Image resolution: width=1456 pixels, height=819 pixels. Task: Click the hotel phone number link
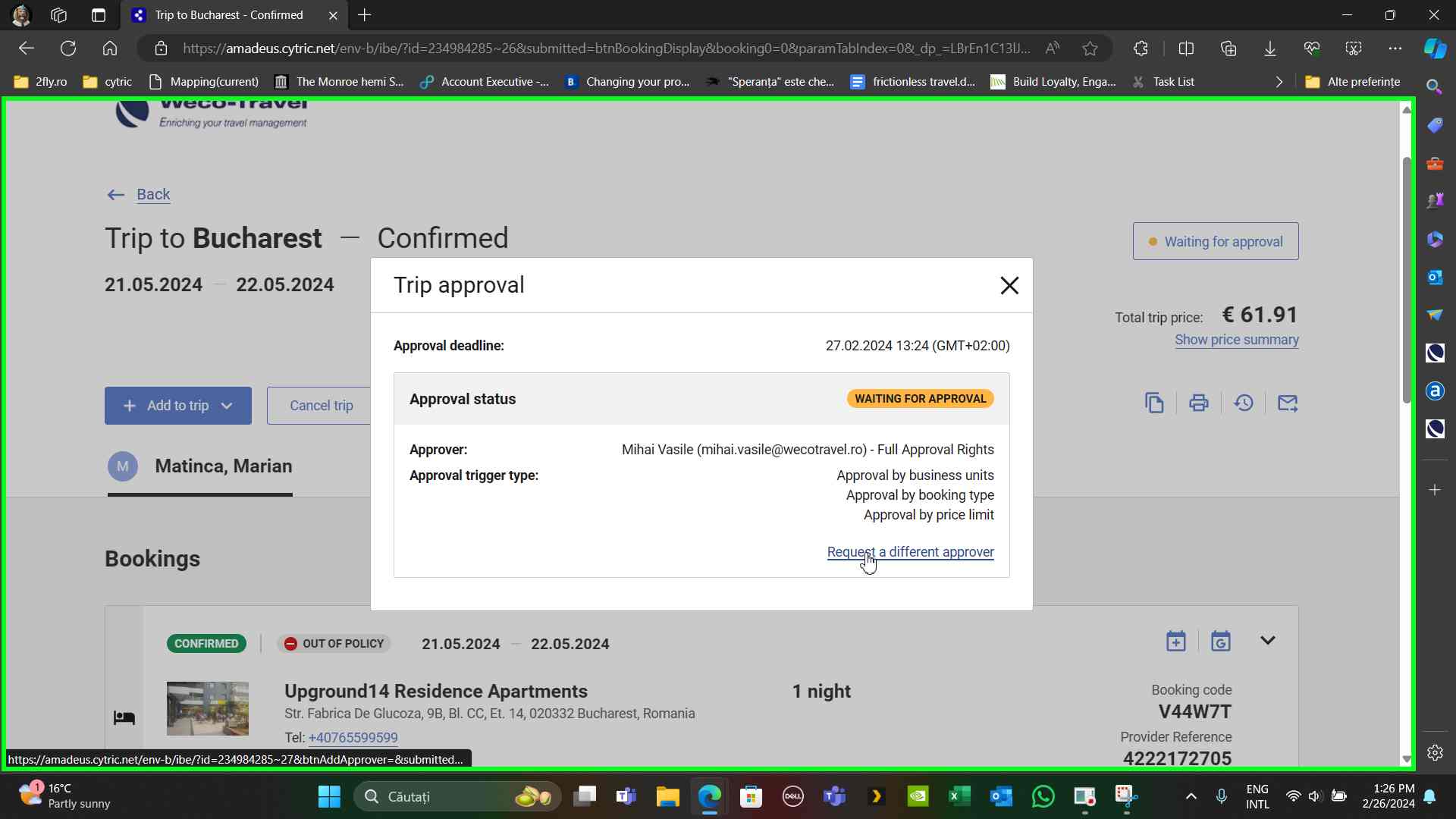click(353, 738)
